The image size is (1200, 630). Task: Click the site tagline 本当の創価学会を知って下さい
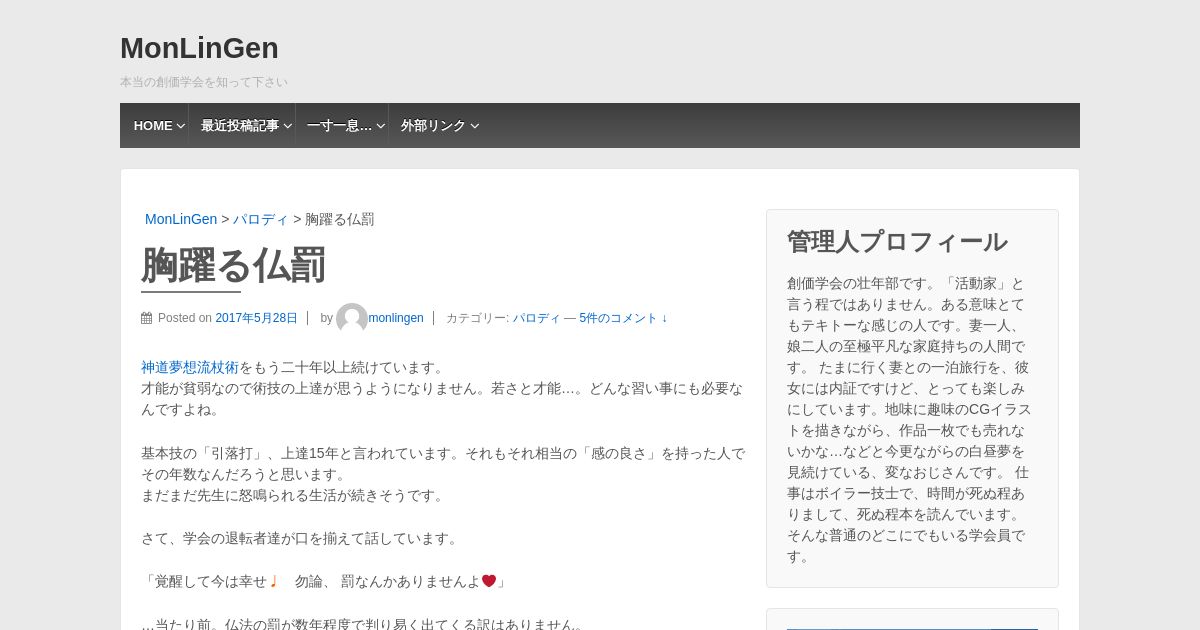(x=203, y=82)
